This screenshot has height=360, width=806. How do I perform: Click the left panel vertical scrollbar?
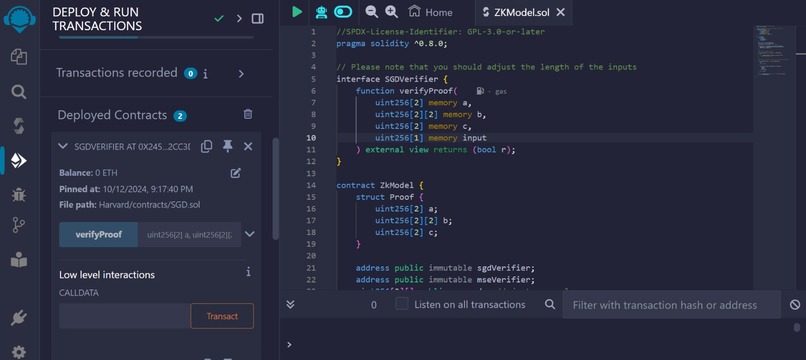click(x=276, y=189)
